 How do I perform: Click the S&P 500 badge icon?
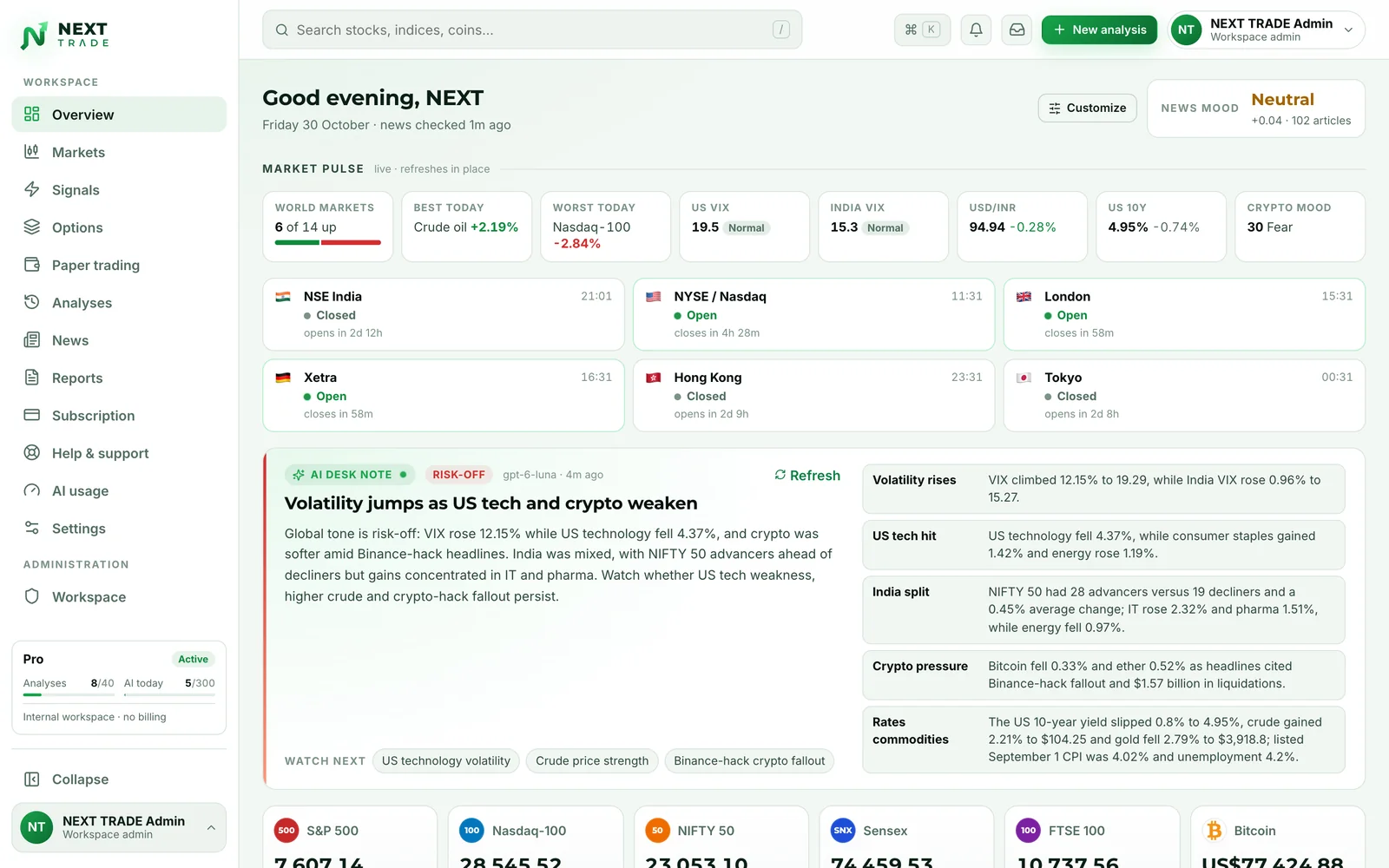[x=286, y=831]
